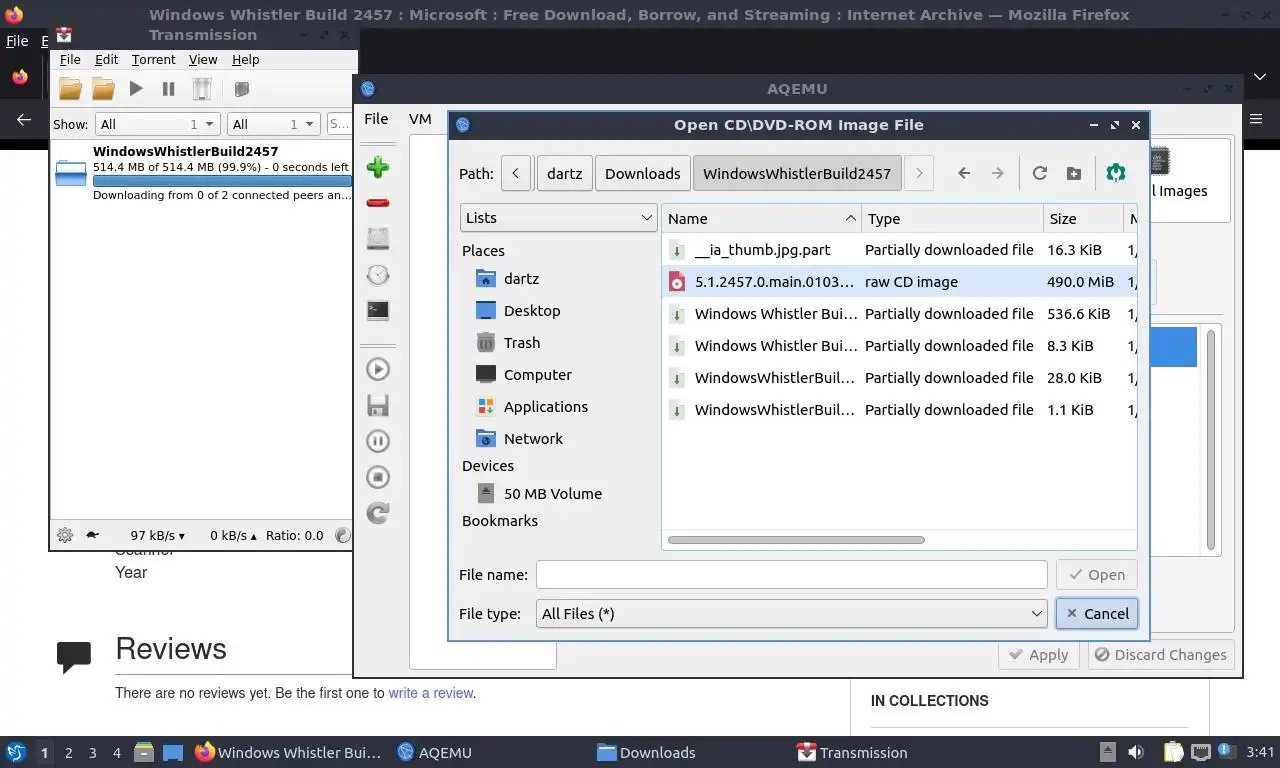
Task: Click the file list's horizontal scrollbar
Action: (796, 540)
